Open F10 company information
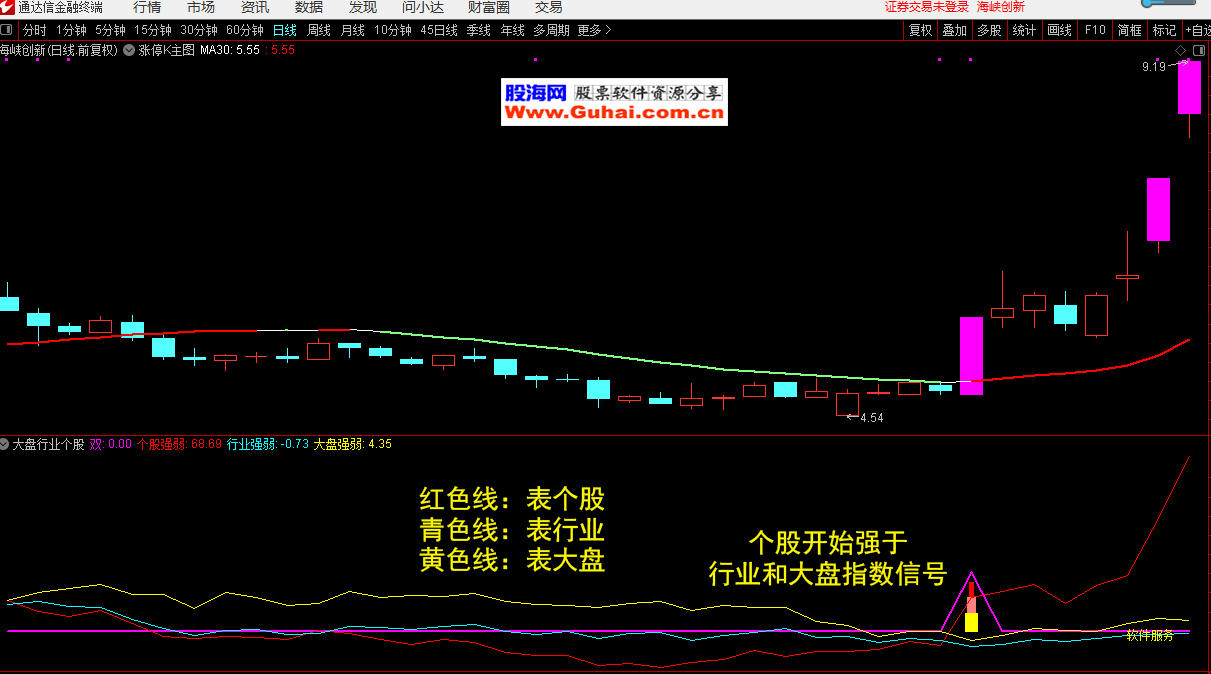 1095,30
